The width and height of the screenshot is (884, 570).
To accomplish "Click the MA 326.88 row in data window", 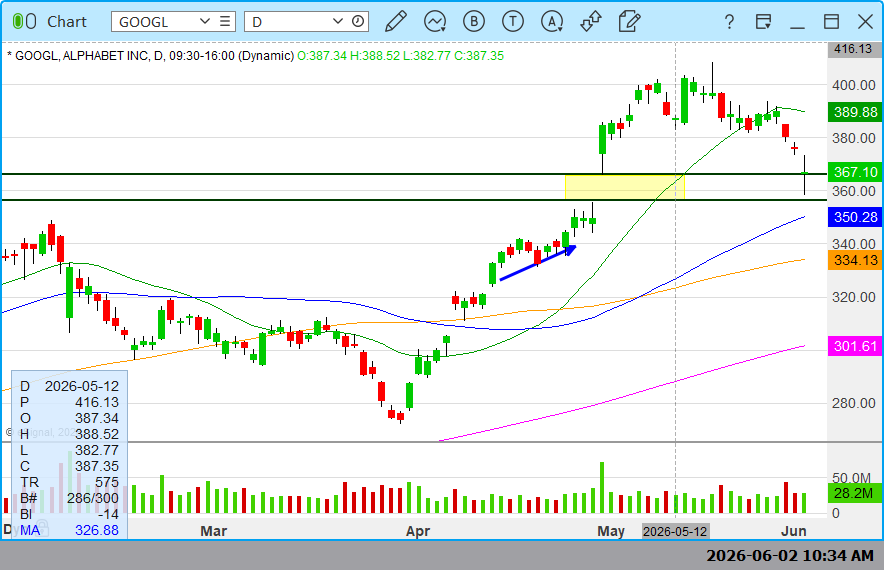I will (69, 530).
